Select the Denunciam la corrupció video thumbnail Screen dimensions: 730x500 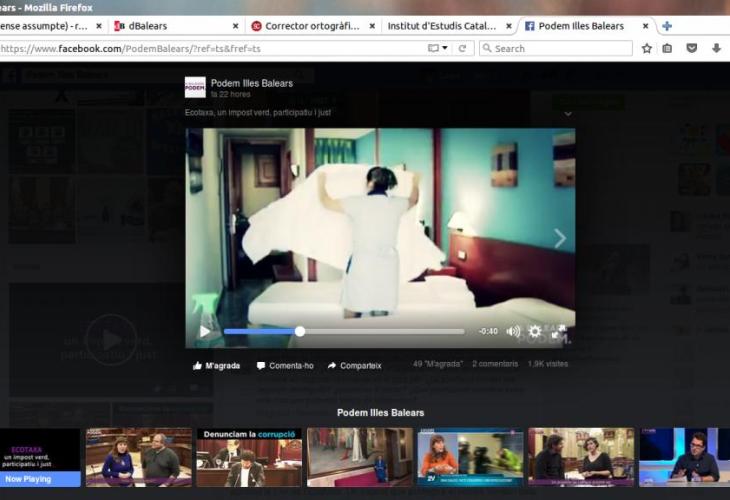click(248, 458)
